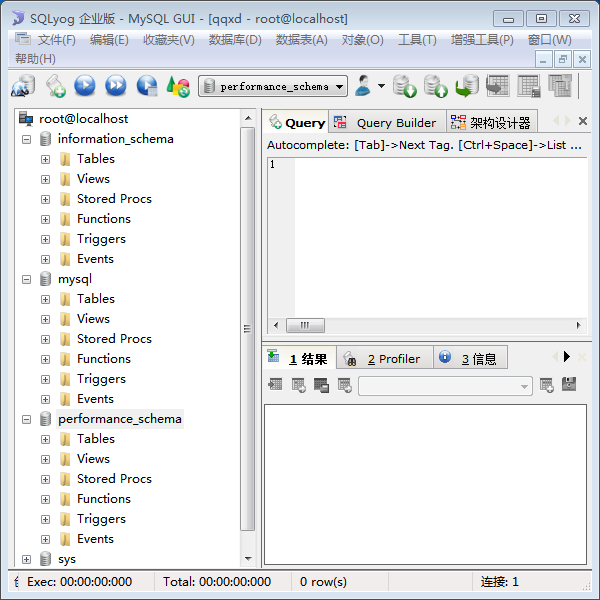Click the refresh object browser shapes icon
The height and width of the screenshot is (600, 600).
[178, 86]
